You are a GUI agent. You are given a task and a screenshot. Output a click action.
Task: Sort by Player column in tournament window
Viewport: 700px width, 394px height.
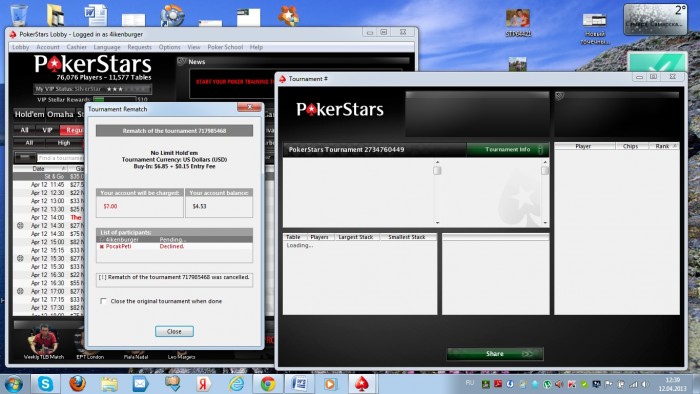(583, 146)
